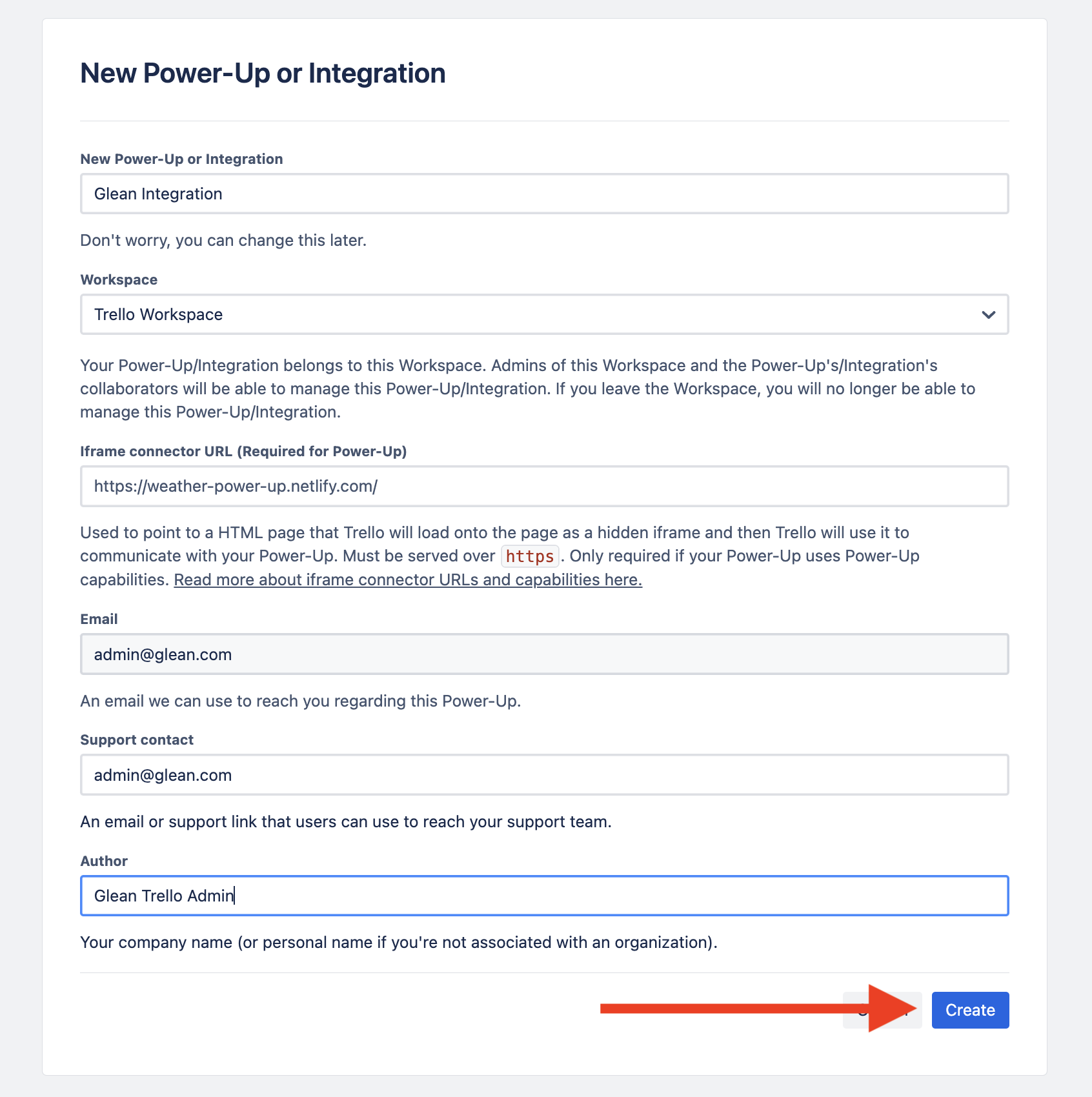
Task: Click the "An email we can use to reach you" helper text
Action: (300, 701)
